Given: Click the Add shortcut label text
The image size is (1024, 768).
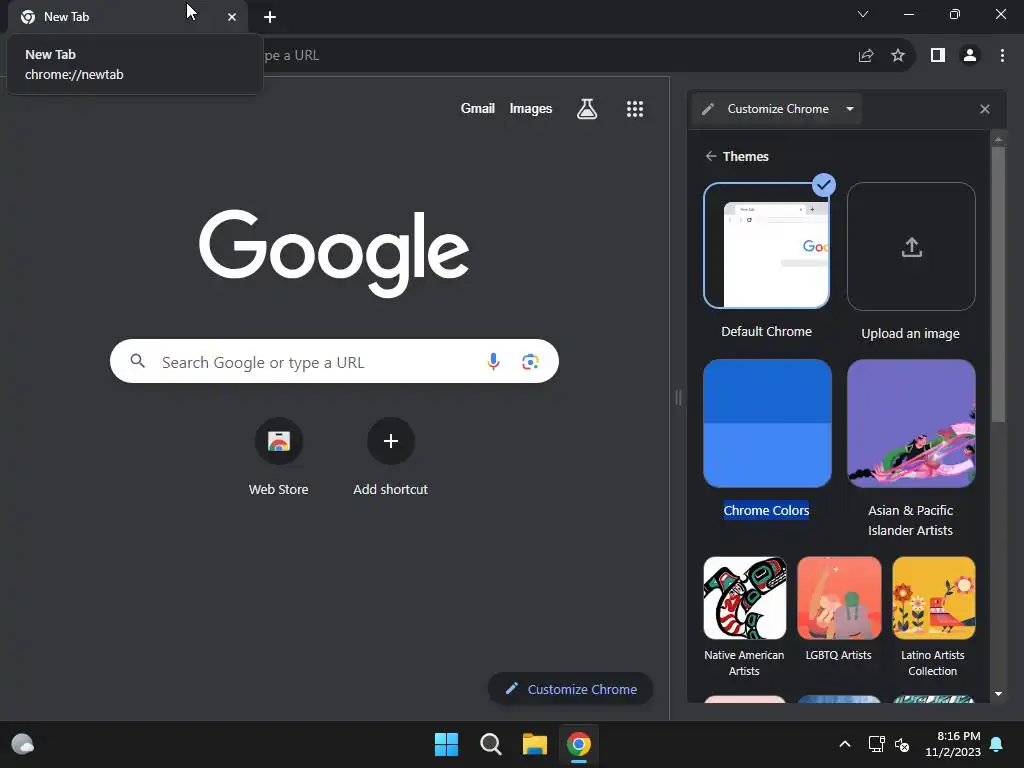Looking at the screenshot, I should tap(391, 489).
